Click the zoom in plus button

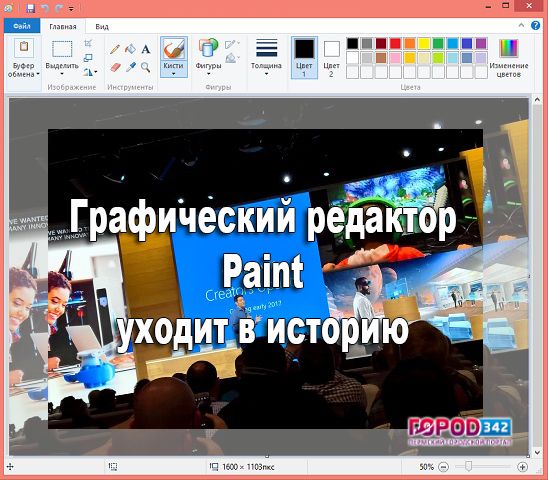[522, 467]
